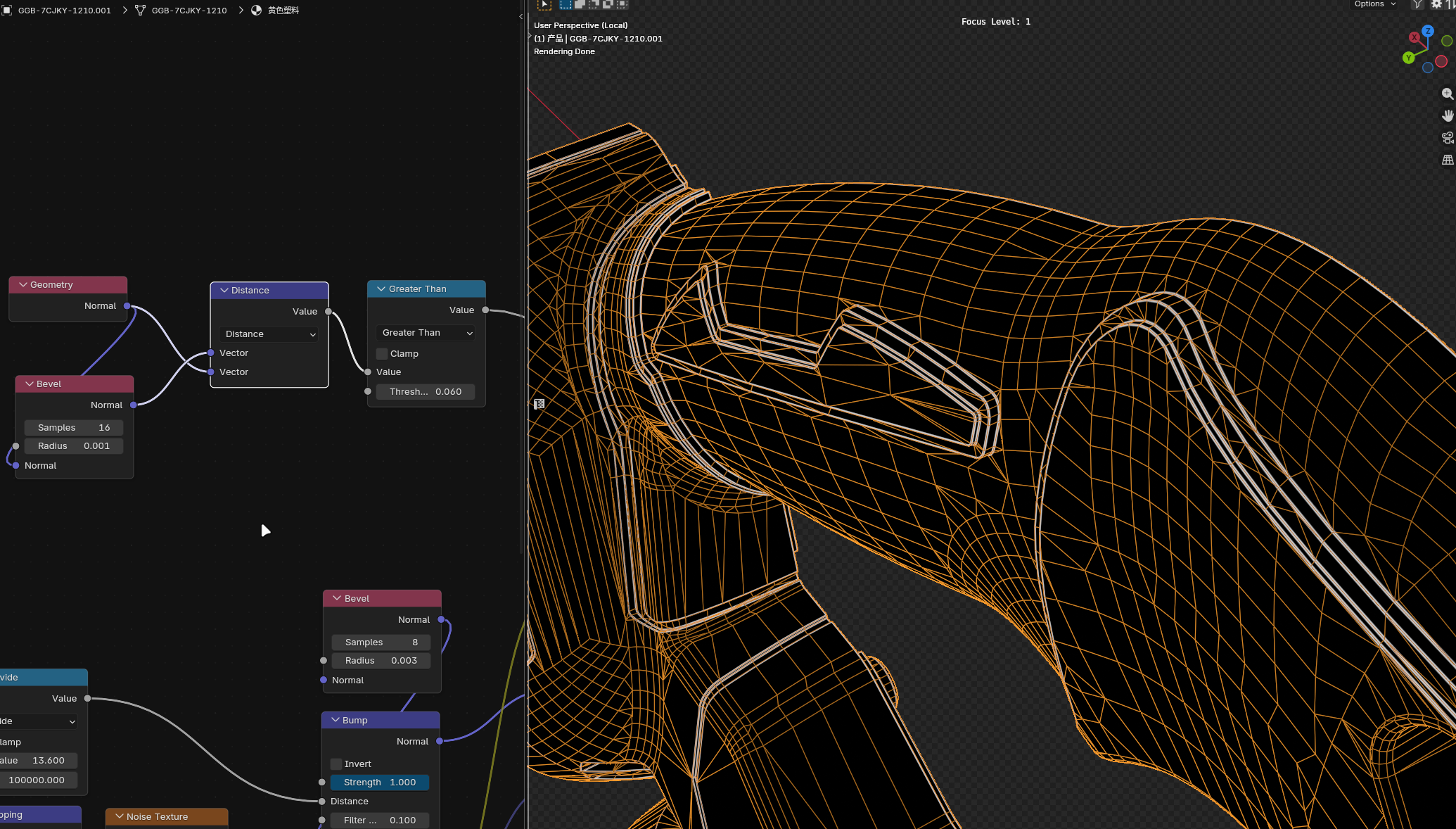Viewport: 1456px width, 829px height.
Task: Collapse the Distance node
Action: pyautogui.click(x=224, y=291)
